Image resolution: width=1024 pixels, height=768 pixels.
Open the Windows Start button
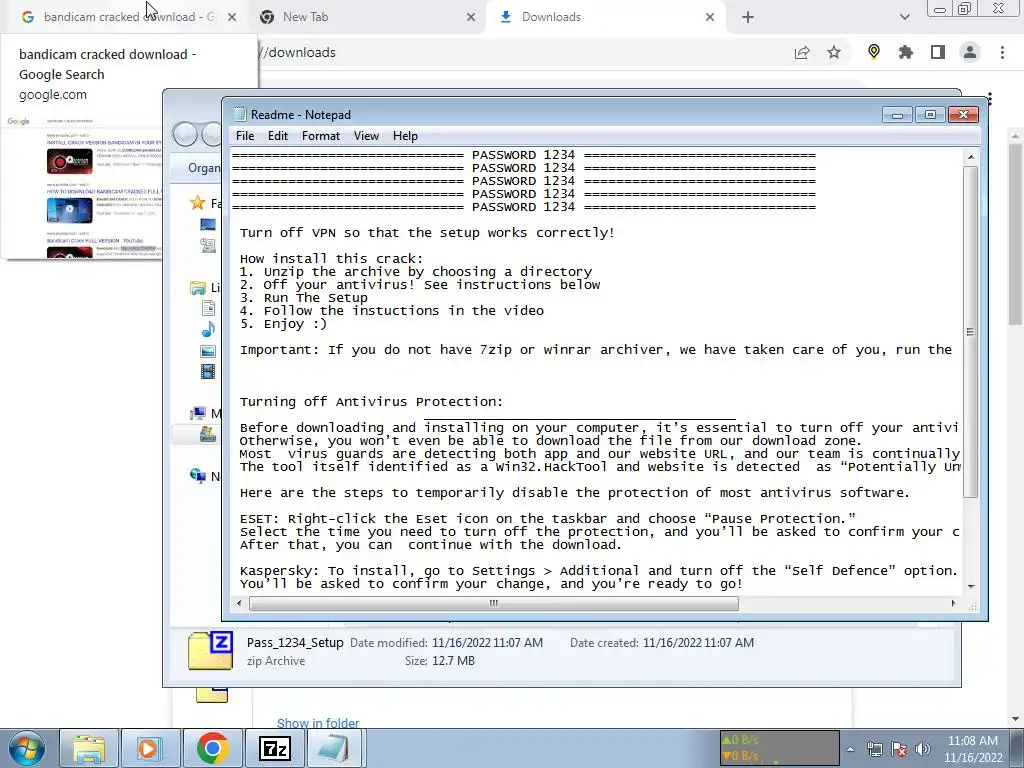pos(26,748)
